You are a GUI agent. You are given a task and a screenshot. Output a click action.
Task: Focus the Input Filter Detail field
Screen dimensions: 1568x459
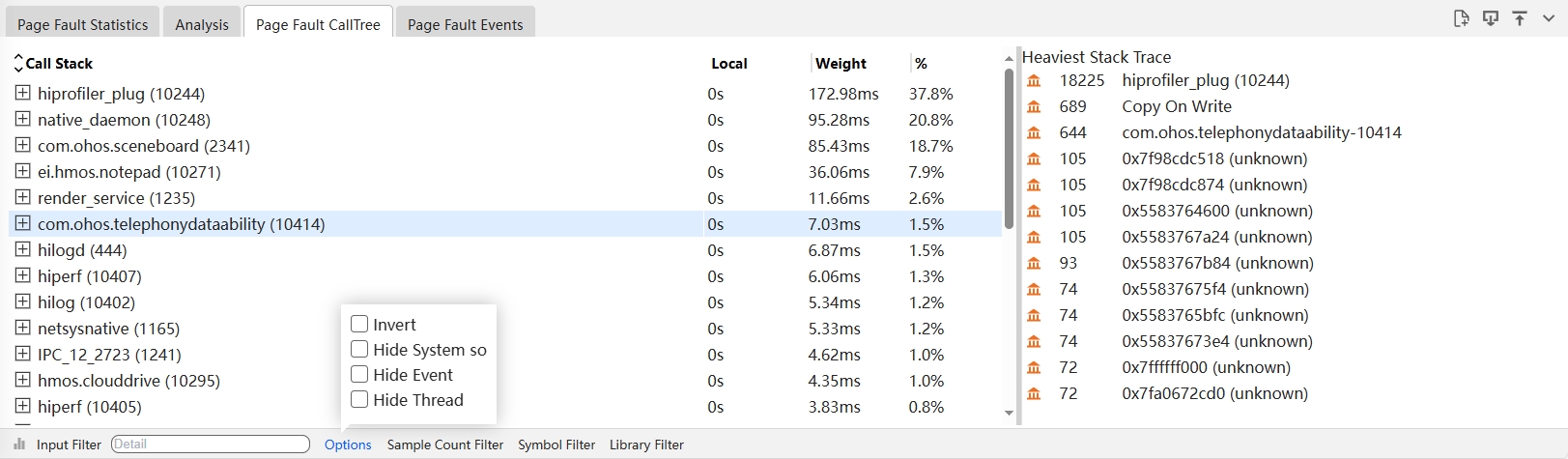coord(210,445)
